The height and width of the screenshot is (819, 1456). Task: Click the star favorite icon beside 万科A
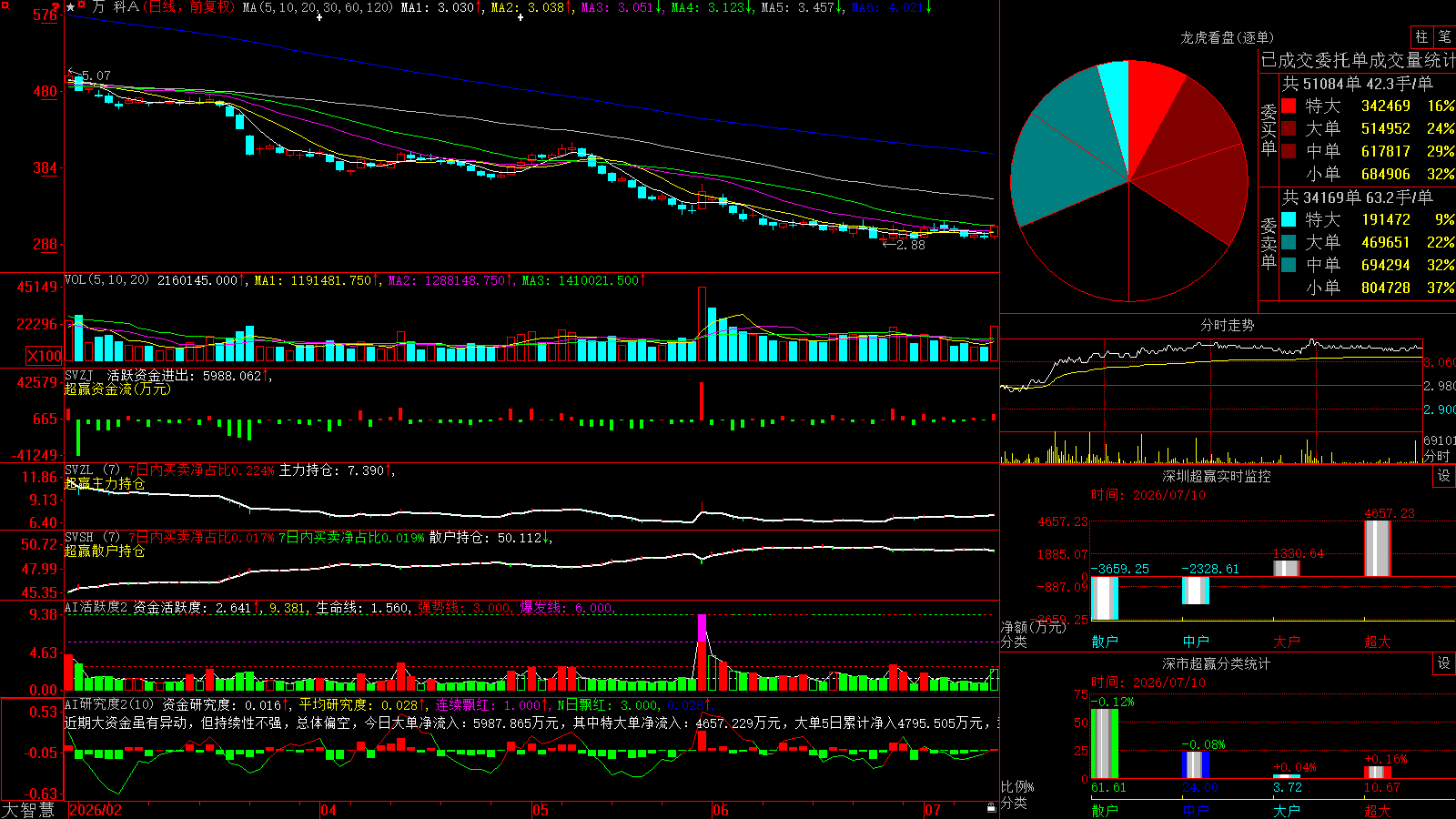(x=71, y=7)
